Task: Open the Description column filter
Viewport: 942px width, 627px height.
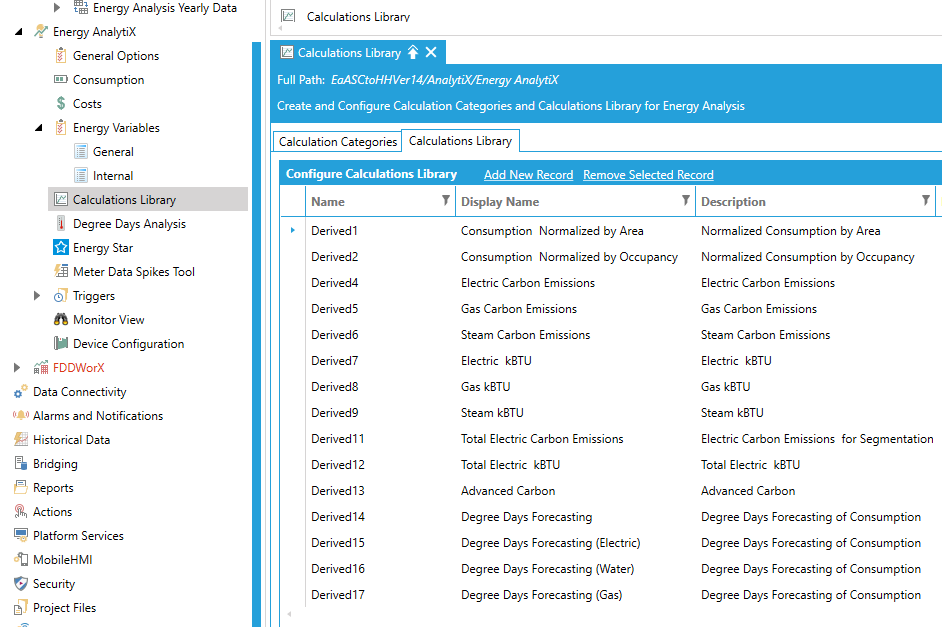Action: 925,201
